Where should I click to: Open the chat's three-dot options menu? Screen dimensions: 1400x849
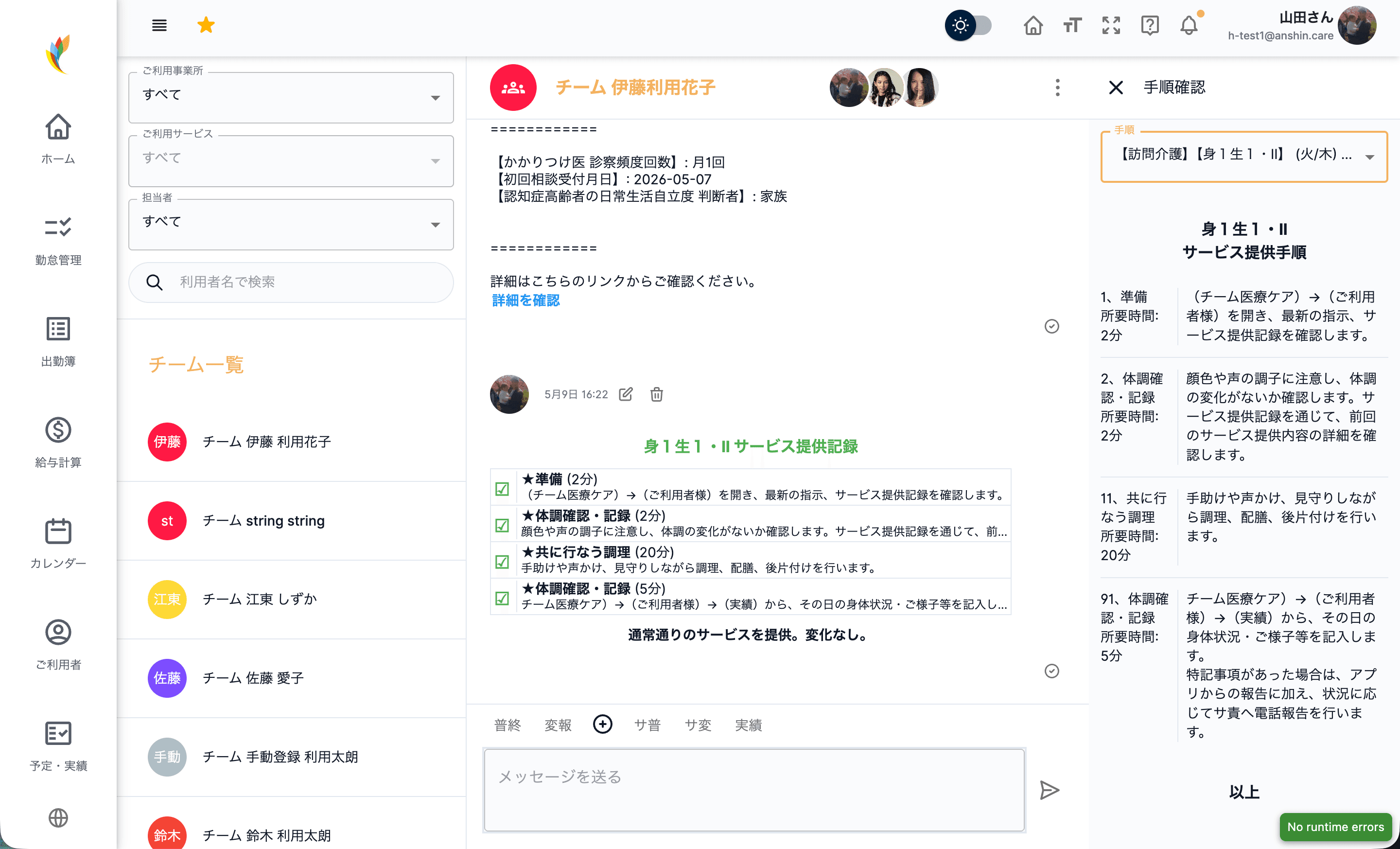(x=1057, y=88)
